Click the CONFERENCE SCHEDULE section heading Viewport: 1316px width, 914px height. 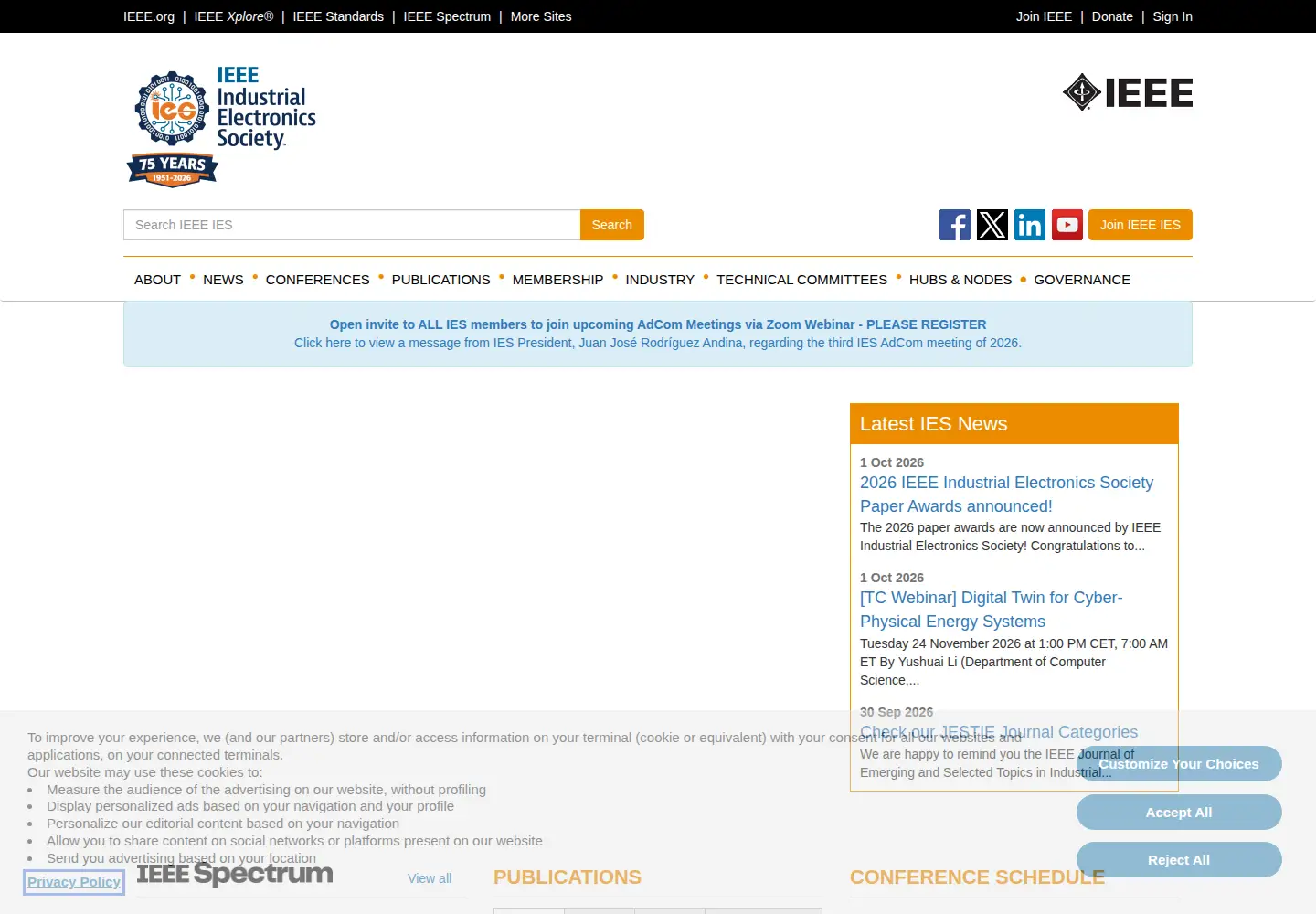[x=977, y=877]
